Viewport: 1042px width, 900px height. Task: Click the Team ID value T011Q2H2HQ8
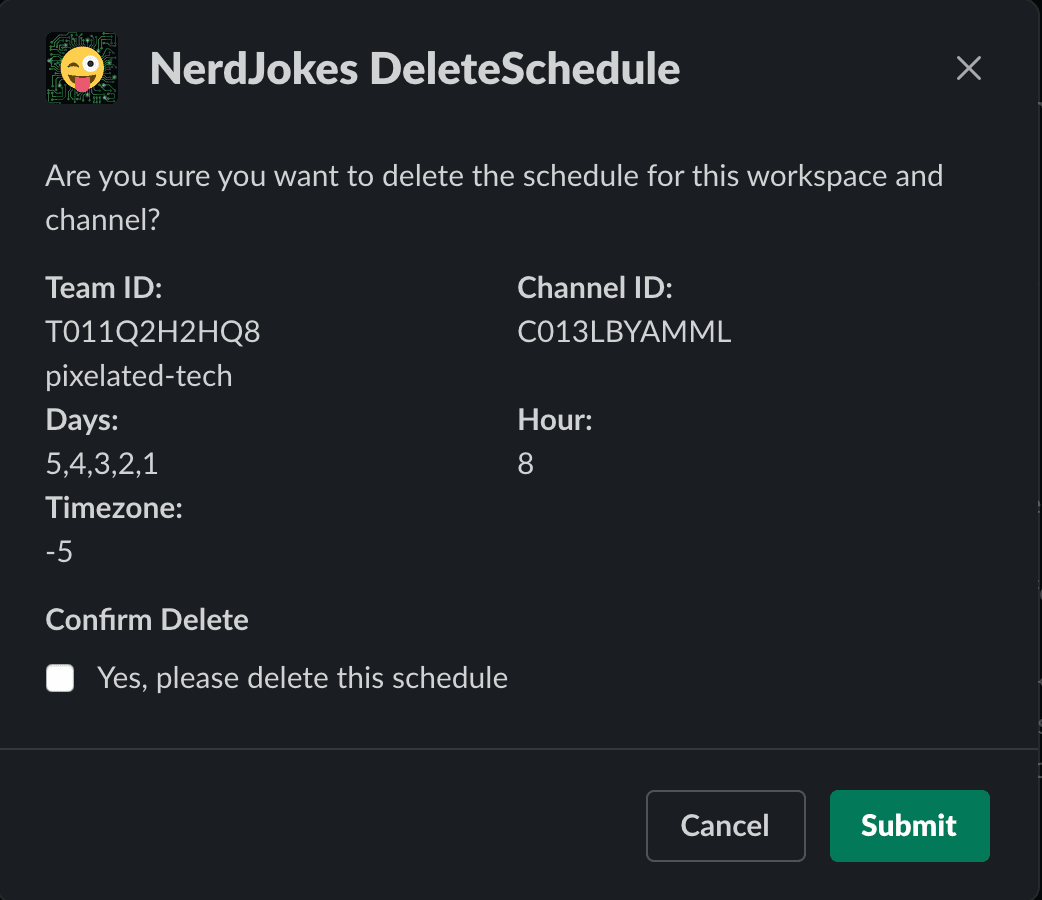tap(152, 331)
